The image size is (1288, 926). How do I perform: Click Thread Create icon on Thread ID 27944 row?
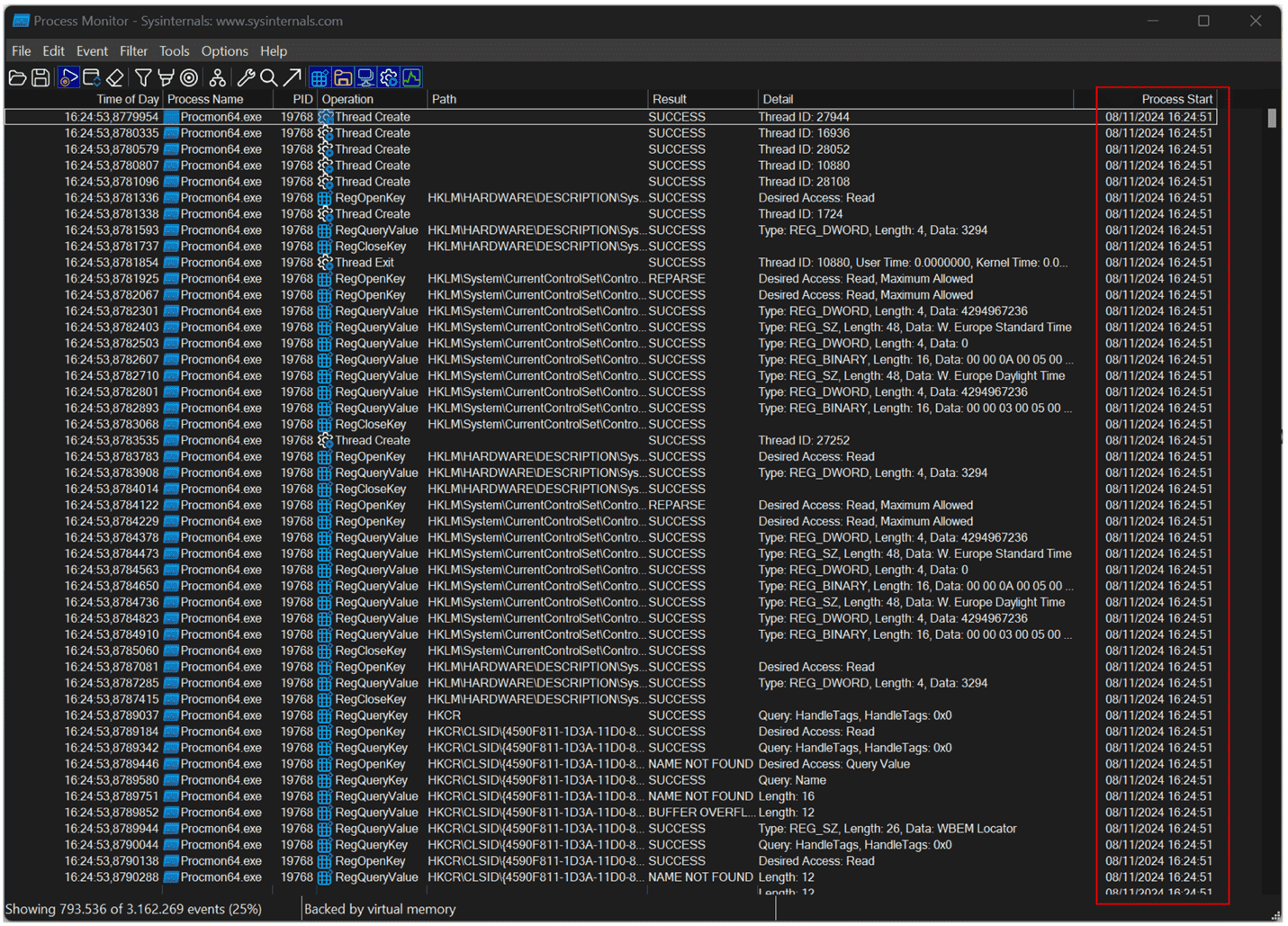point(326,117)
